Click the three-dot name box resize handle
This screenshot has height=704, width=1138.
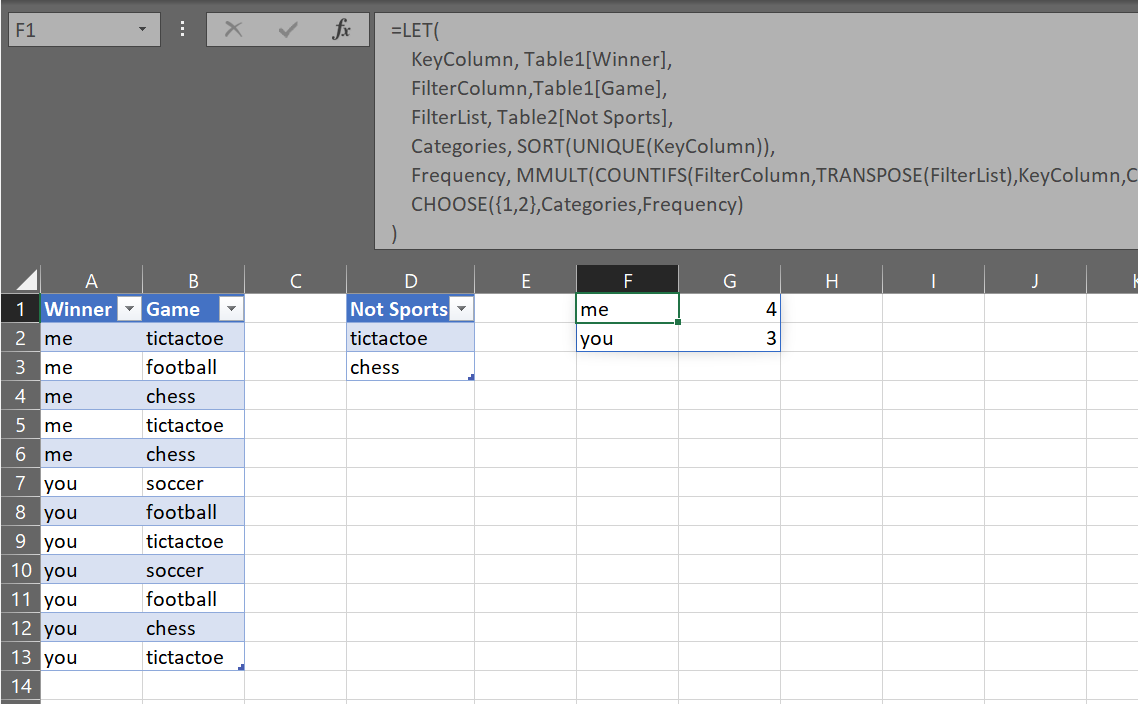[x=182, y=29]
